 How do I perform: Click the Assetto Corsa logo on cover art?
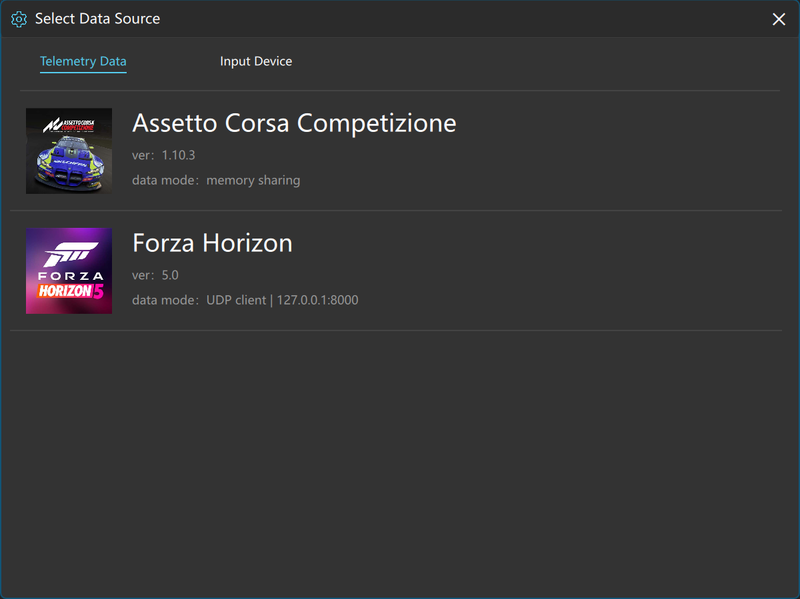pos(69,124)
